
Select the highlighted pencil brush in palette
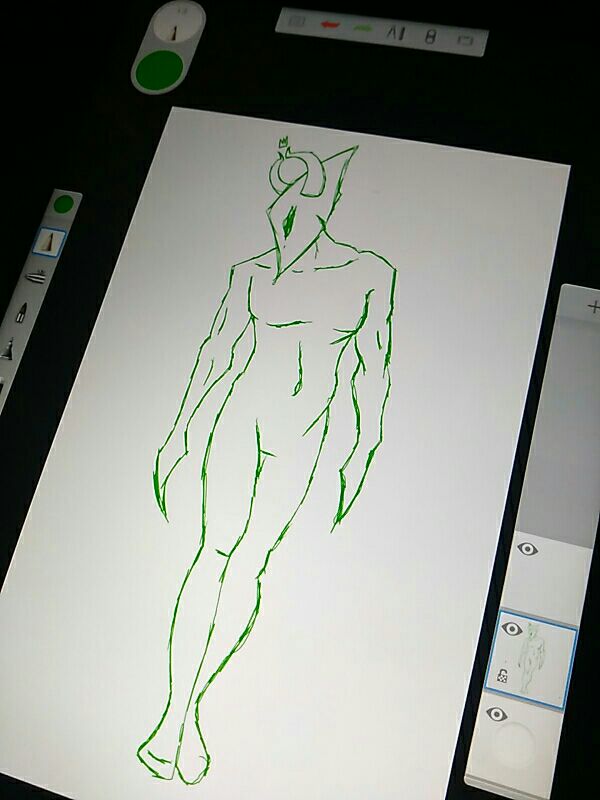(49, 241)
